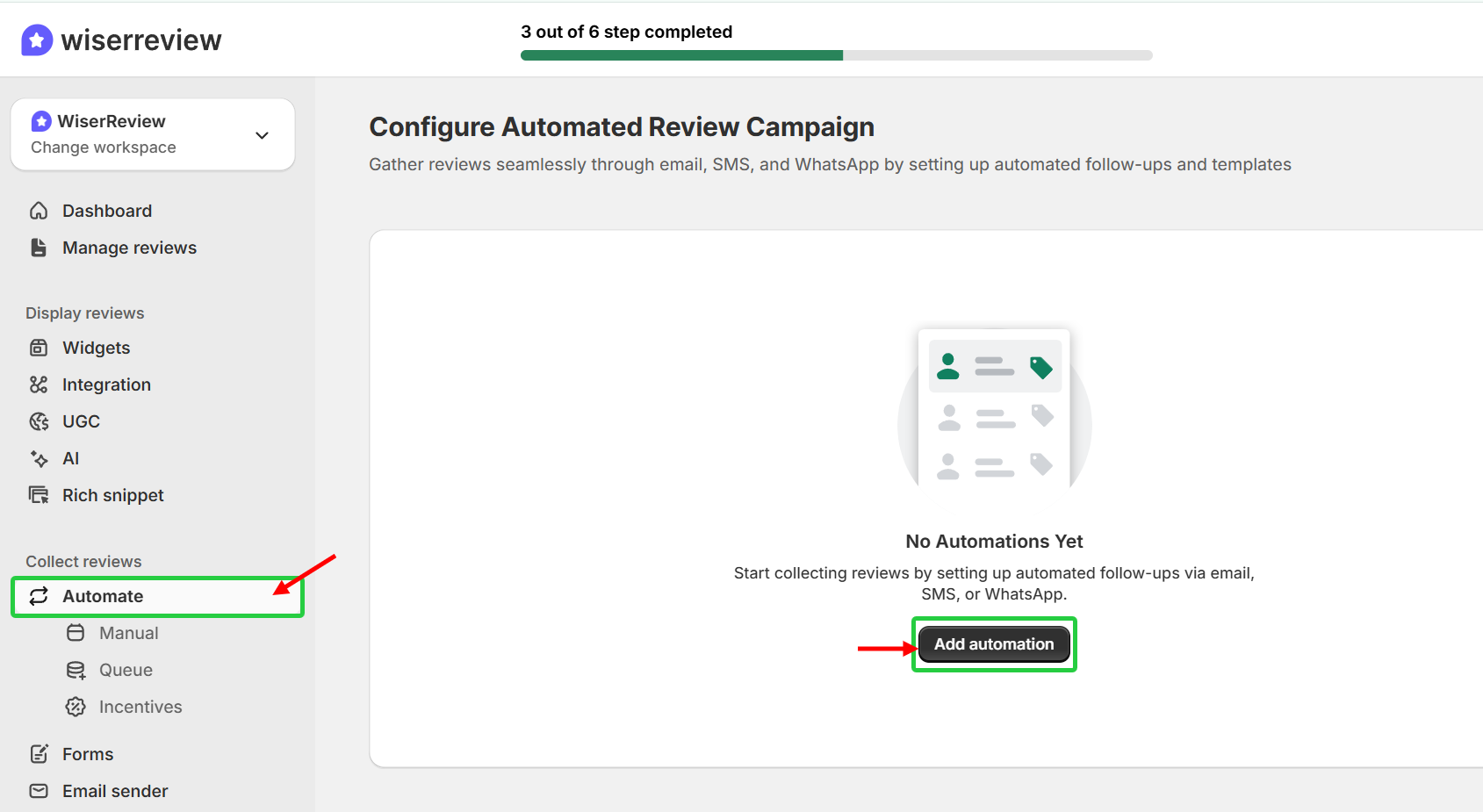Select the Manual database icon

tap(76, 632)
